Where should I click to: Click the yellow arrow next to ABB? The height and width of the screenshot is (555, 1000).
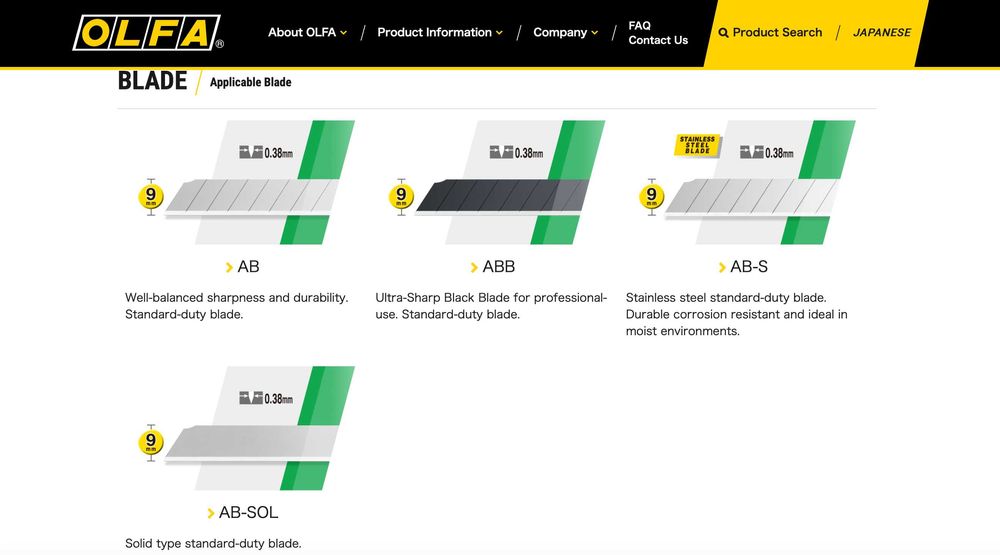(474, 267)
